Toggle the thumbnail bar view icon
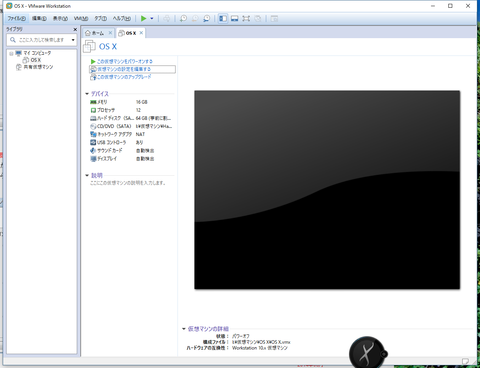This screenshot has width=480, height=368. pos(235,18)
